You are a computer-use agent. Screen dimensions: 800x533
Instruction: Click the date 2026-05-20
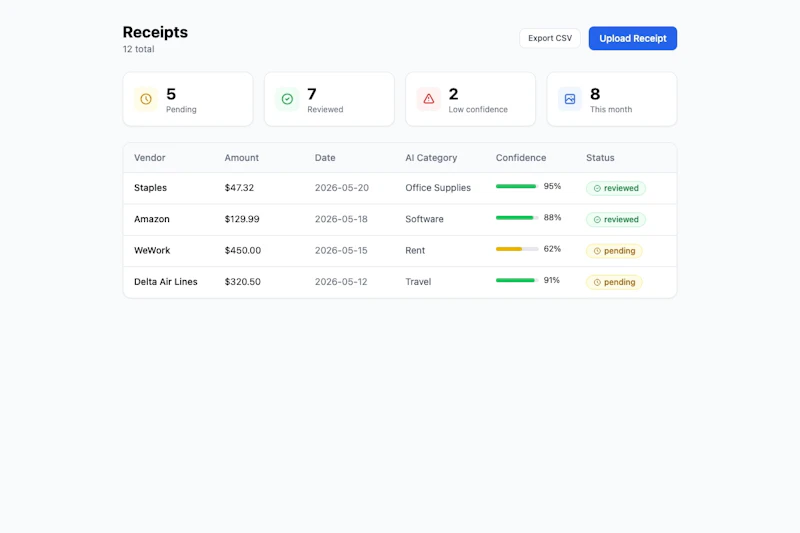pos(342,188)
